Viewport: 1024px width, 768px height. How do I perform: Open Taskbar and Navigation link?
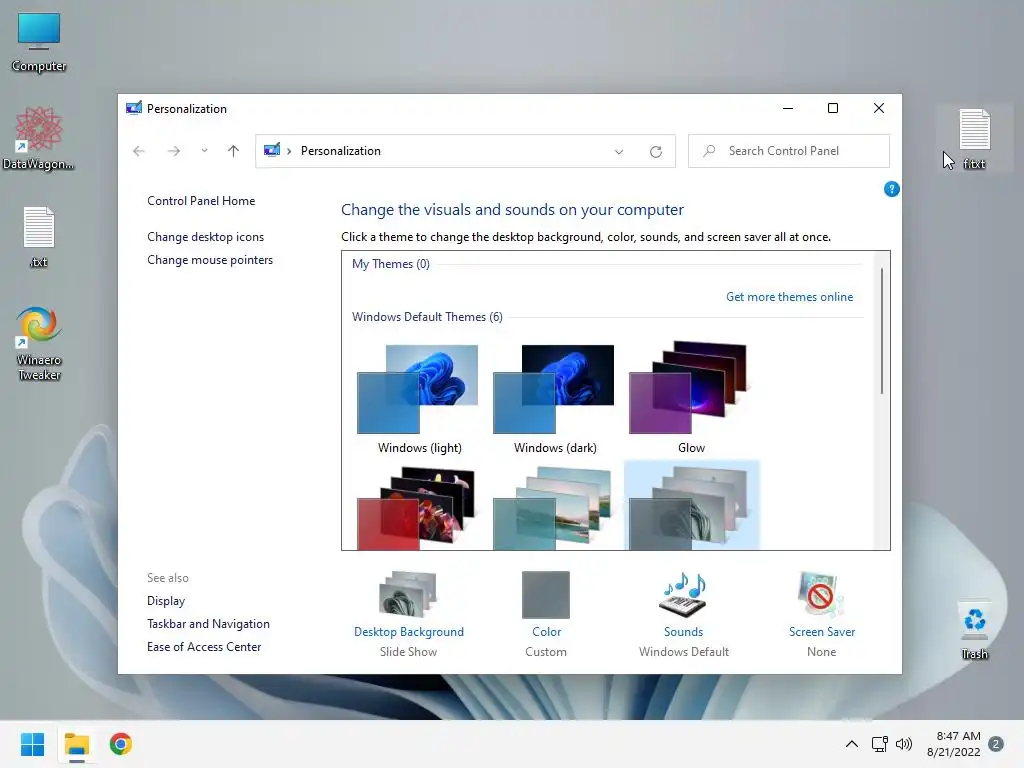(x=208, y=624)
